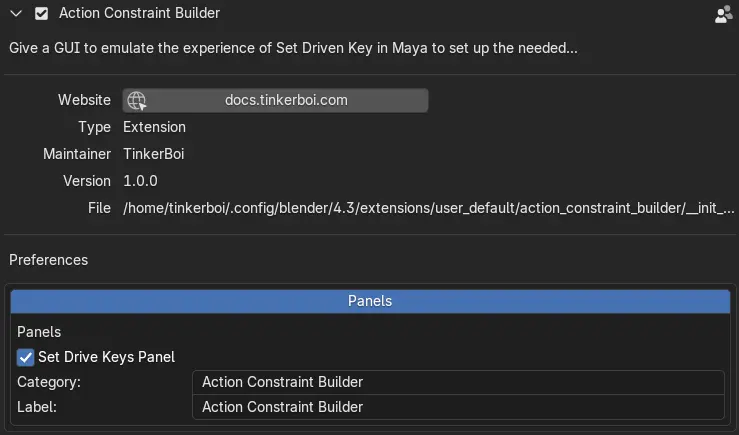Click the Extension type value

[x=154, y=127]
